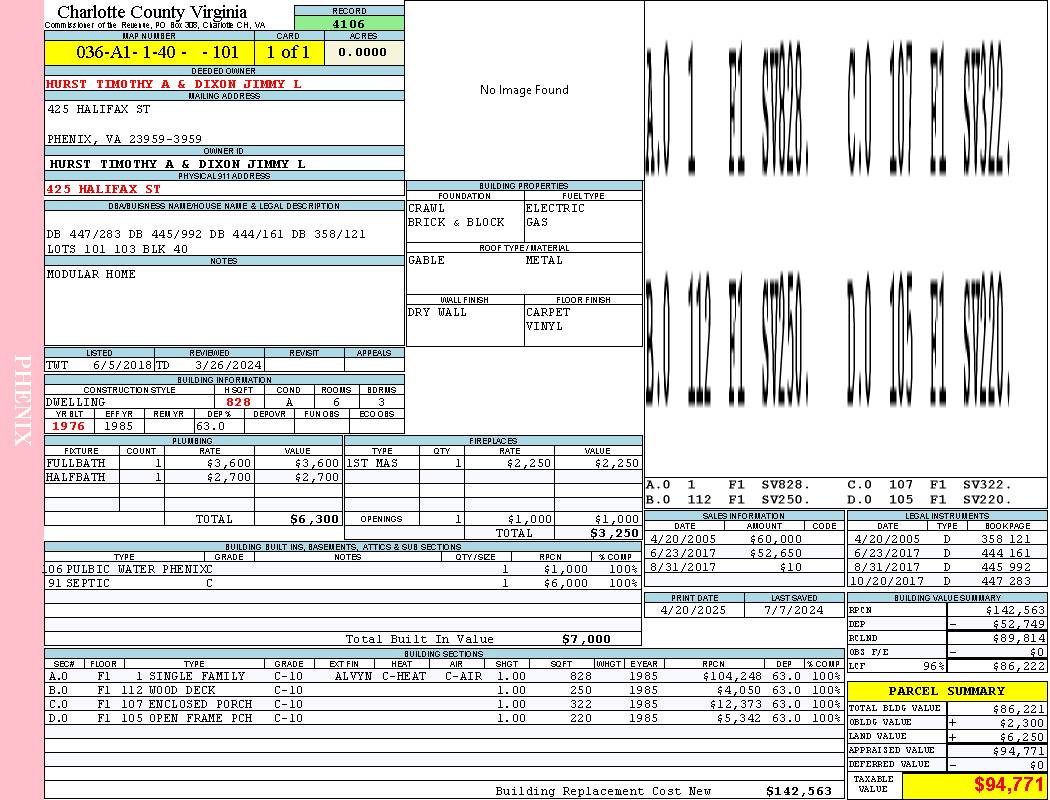
Task: Click the Charlotte County Virginia title
Action: pyautogui.click(x=152, y=11)
